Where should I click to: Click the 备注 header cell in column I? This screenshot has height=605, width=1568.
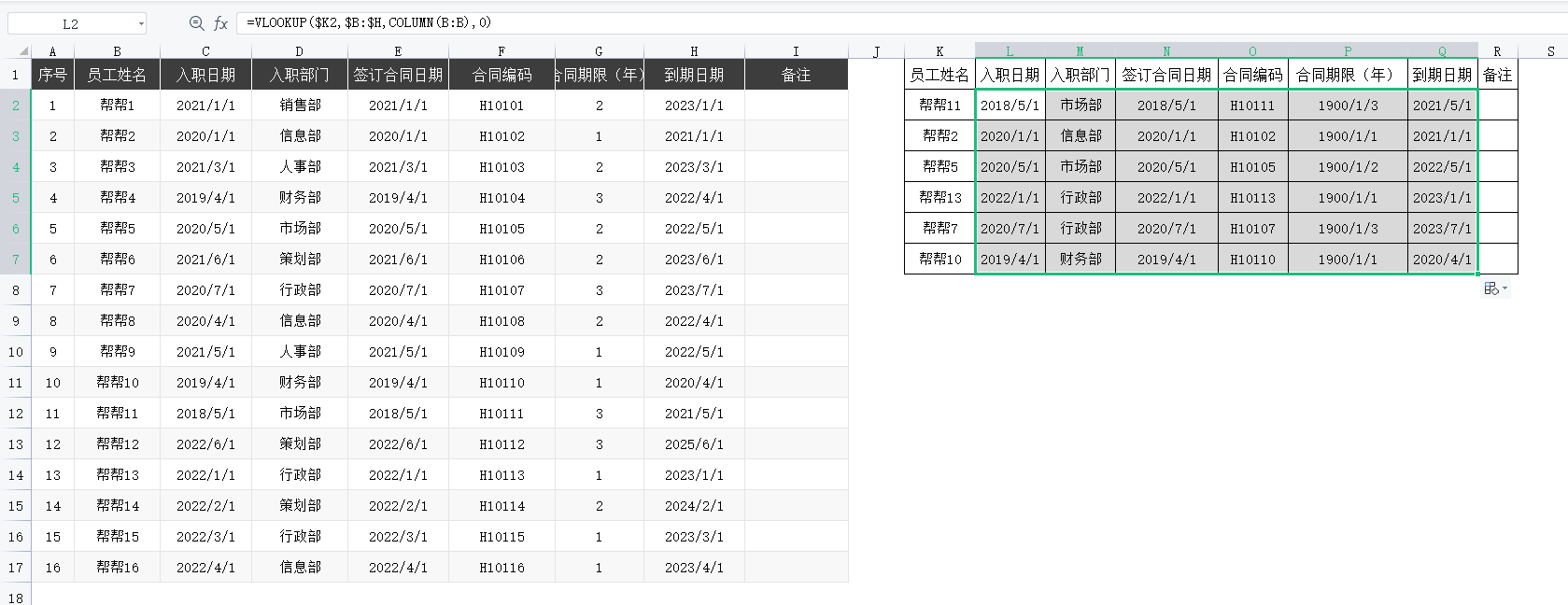point(796,75)
